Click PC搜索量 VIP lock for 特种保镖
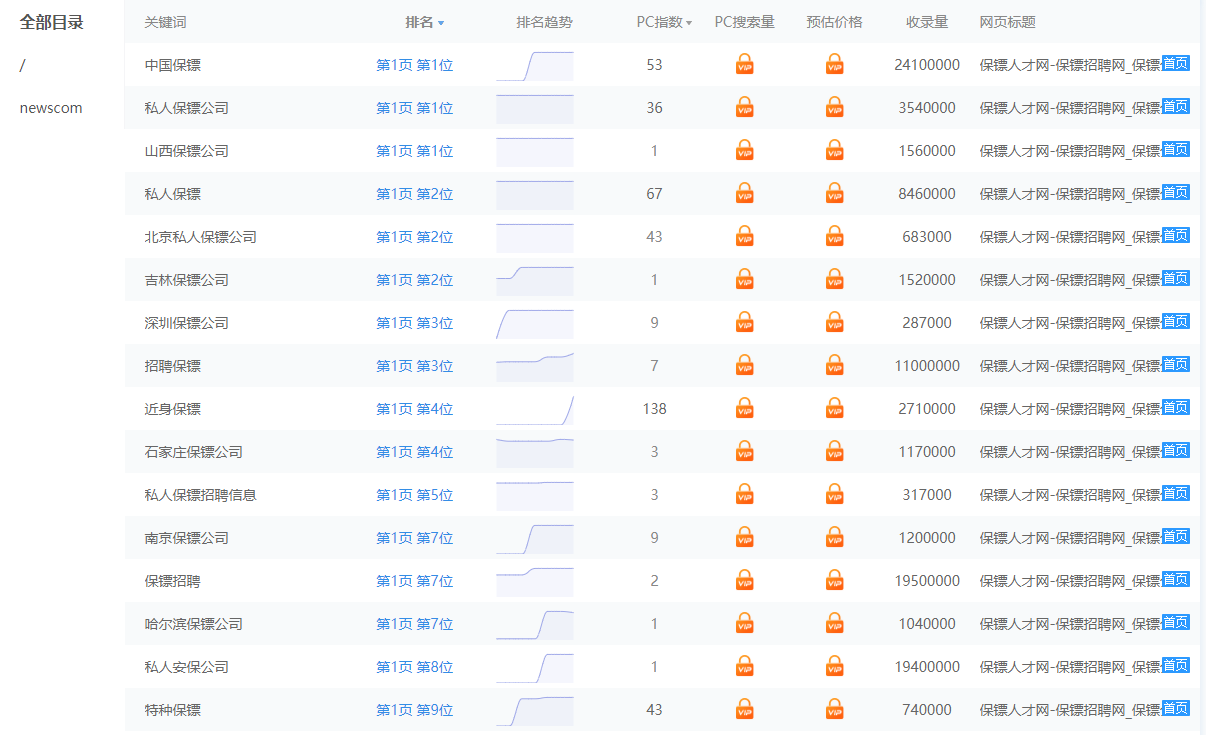1206x735 pixels. 744,710
